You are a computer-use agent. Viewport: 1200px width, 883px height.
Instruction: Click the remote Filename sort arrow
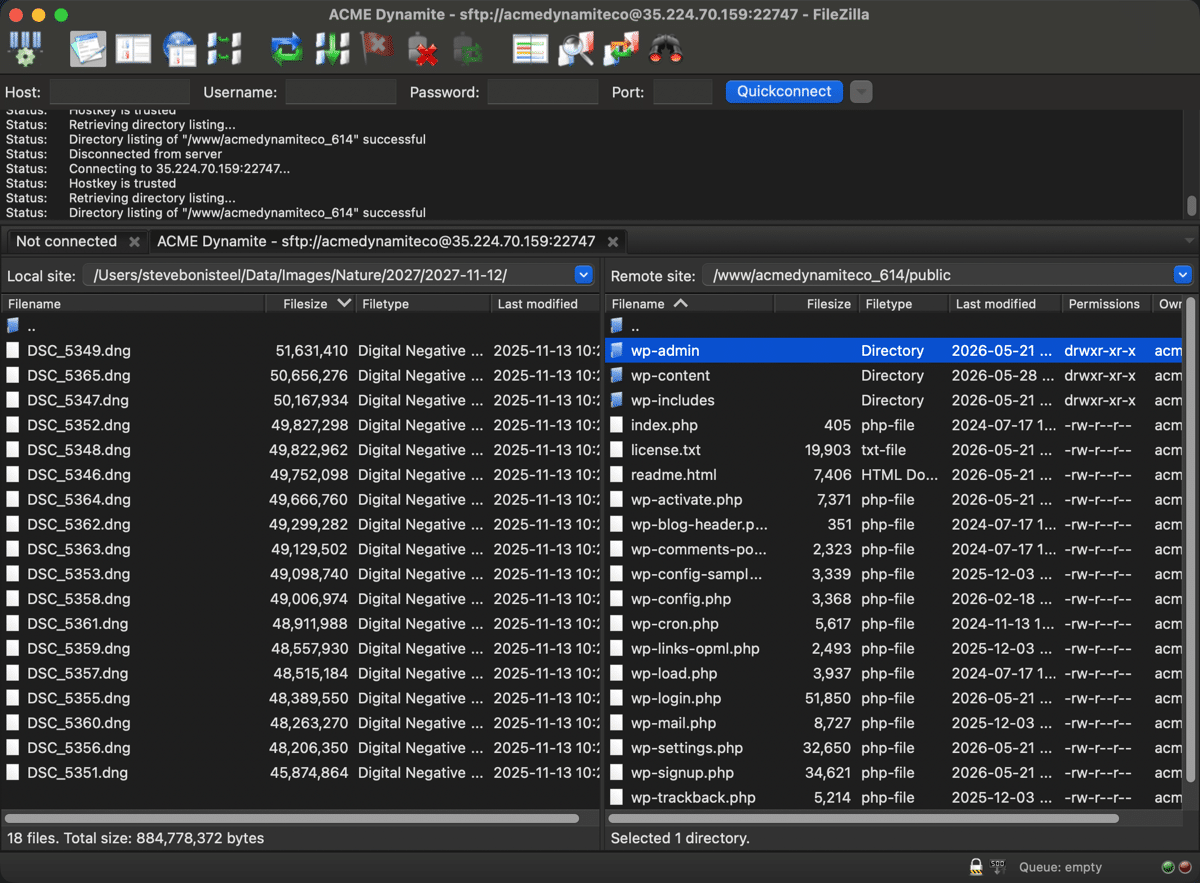tap(681, 303)
